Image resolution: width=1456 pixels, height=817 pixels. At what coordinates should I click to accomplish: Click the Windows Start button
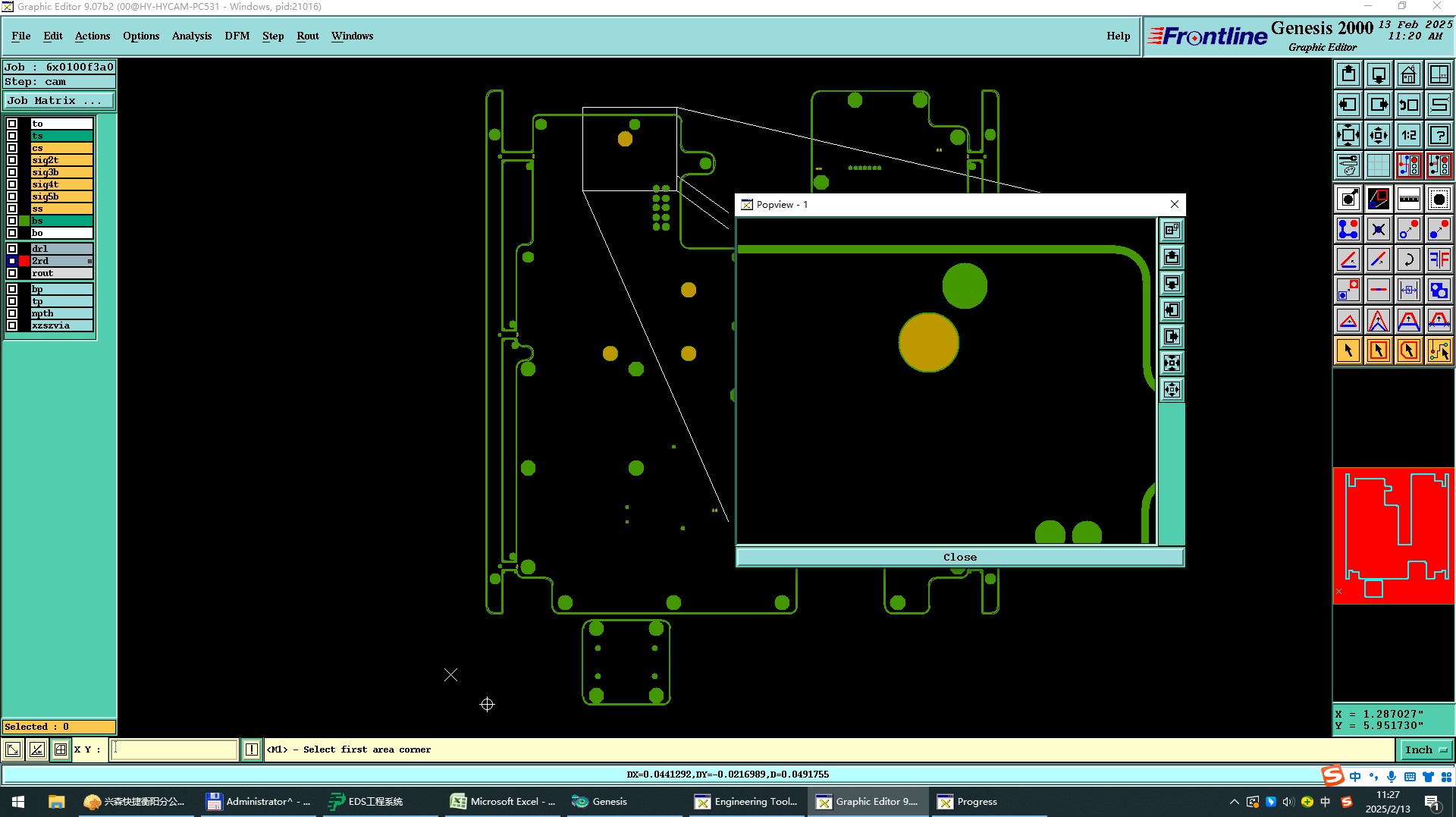[18, 801]
